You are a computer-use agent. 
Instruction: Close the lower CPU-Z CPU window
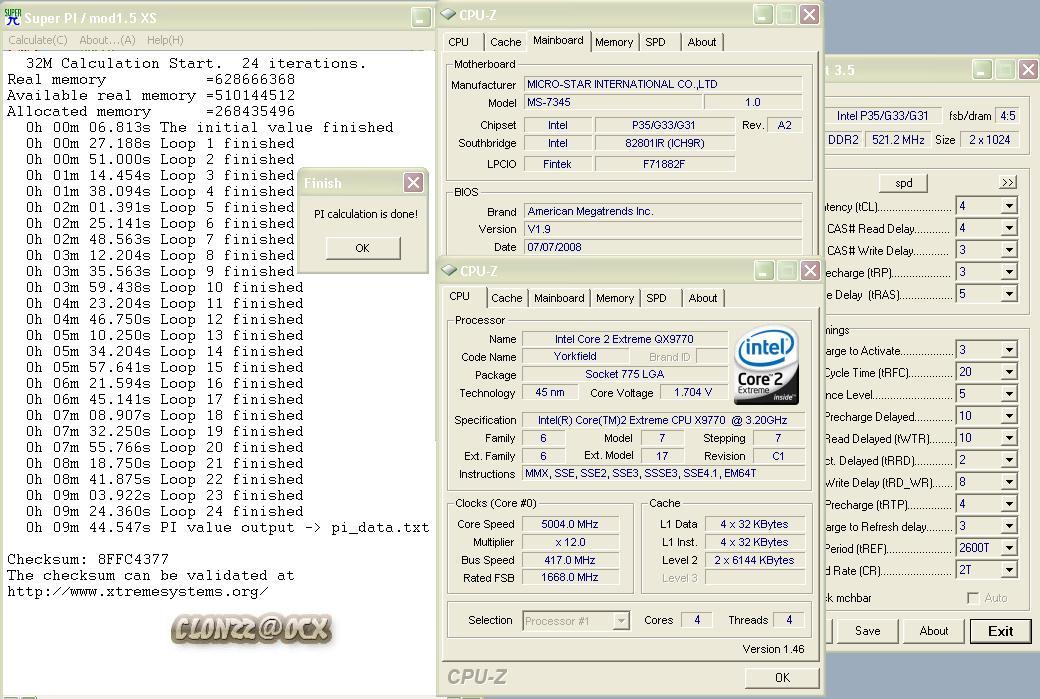click(x=810, y=271)
